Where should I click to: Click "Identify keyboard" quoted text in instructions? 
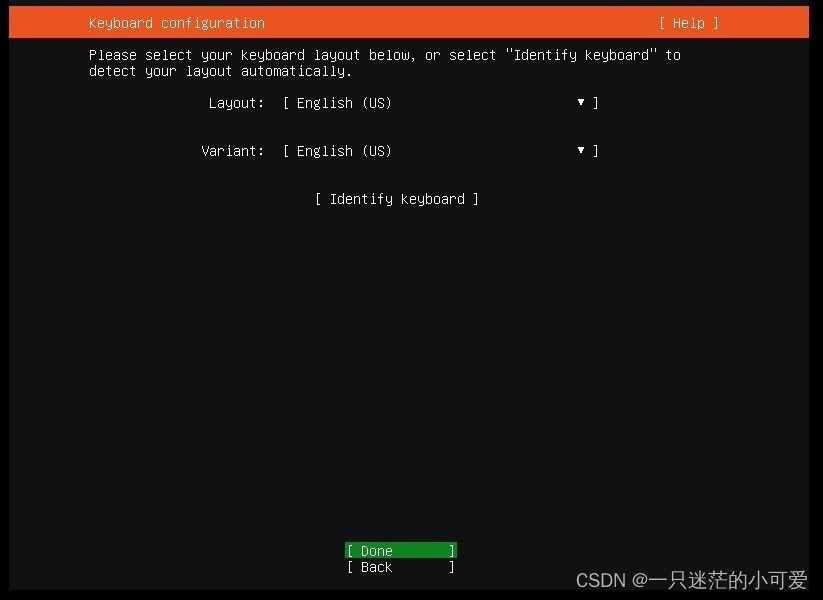coord(581,55)
